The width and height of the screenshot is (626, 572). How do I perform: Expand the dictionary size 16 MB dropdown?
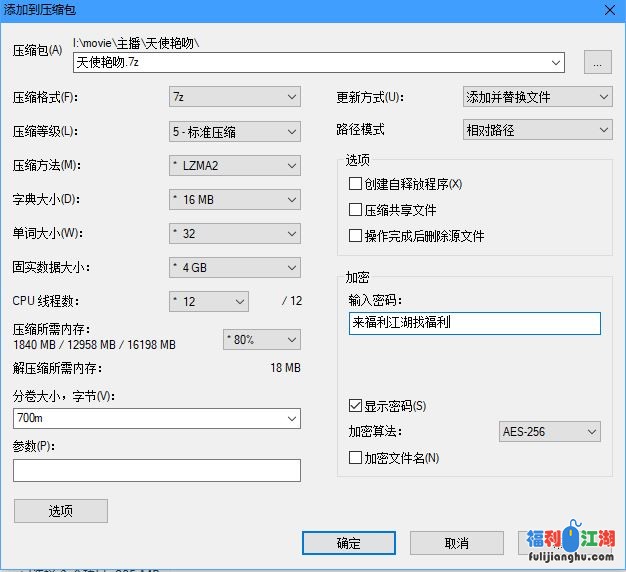[234, 199]
